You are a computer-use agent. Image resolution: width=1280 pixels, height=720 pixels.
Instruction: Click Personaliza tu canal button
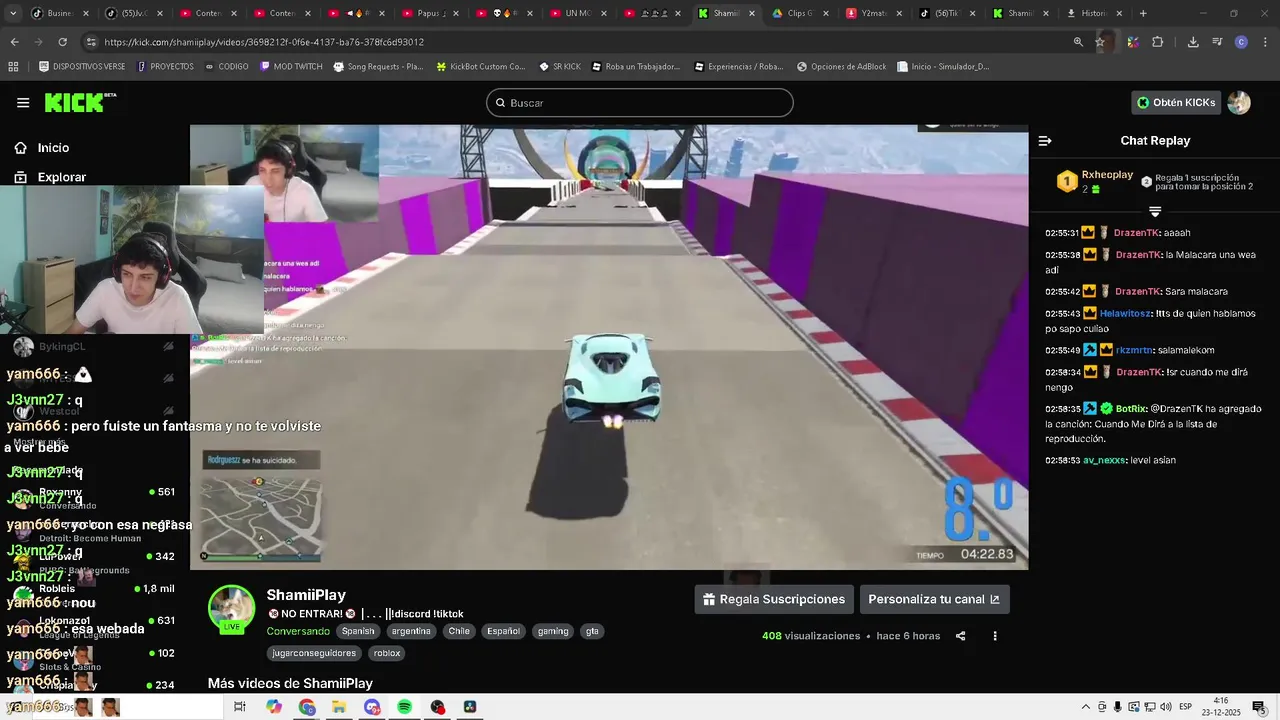934,599
